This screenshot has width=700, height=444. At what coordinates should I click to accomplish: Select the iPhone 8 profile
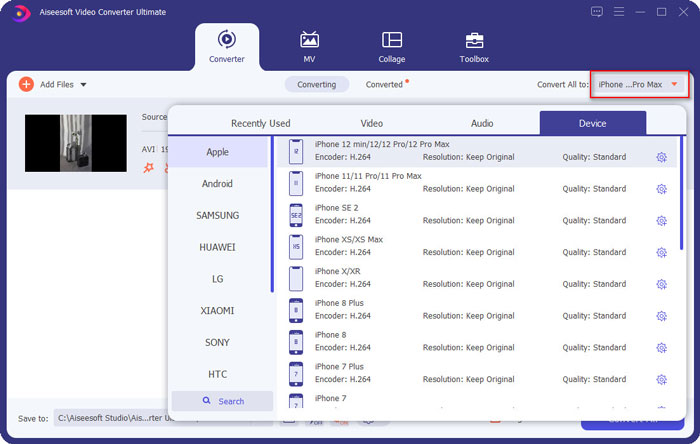pyautogui.click(x=477, y=341)
